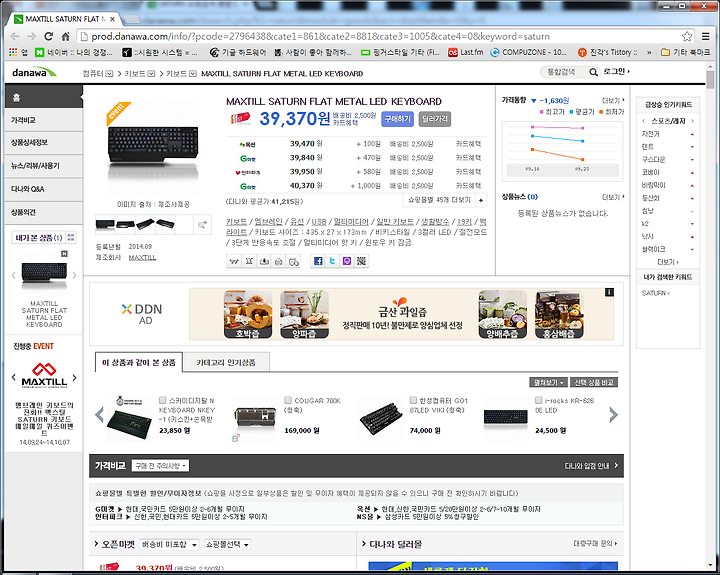The width and height of the screenshot is (720, 575).
Task: Click the delivery truck icon below the specs
Action: [293, 261]
